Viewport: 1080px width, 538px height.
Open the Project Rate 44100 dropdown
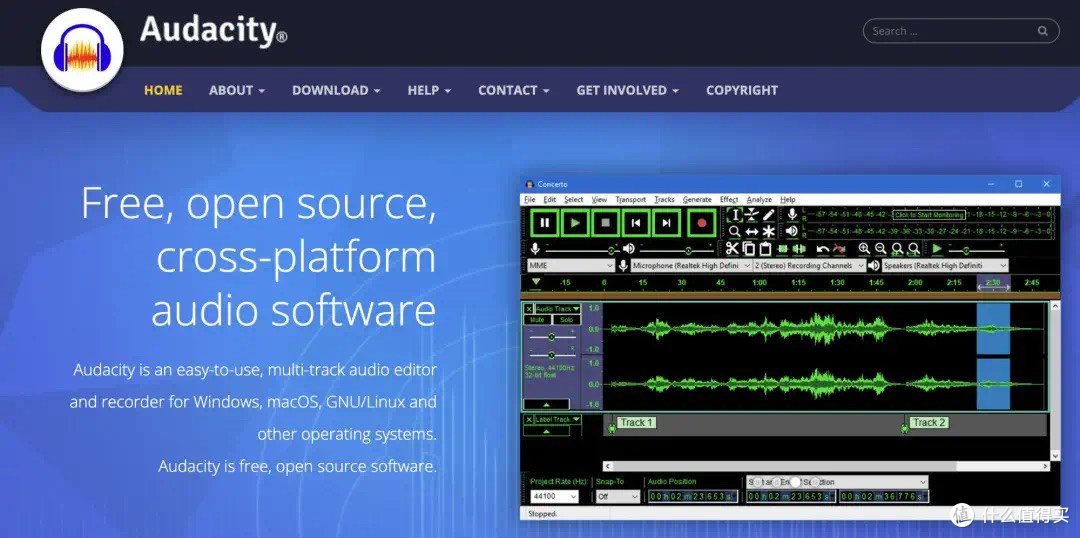[554, 496]
